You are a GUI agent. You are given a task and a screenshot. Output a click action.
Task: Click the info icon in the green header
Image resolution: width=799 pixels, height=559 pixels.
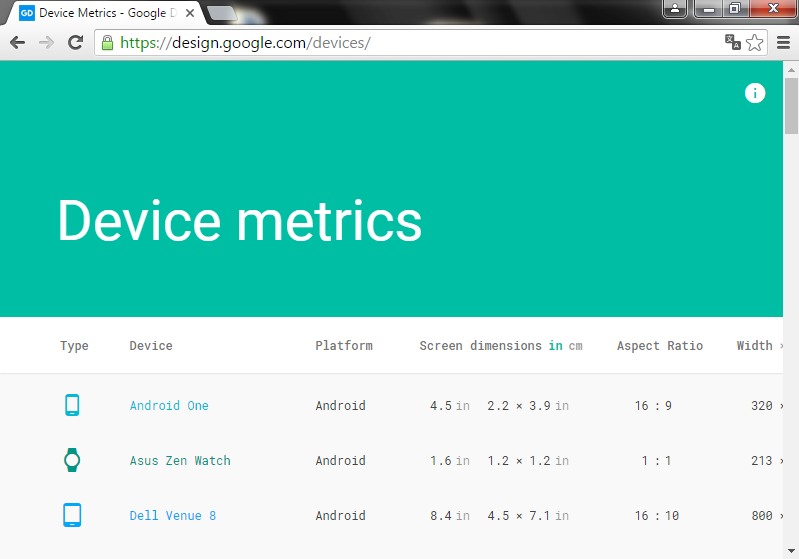(755, 93)
